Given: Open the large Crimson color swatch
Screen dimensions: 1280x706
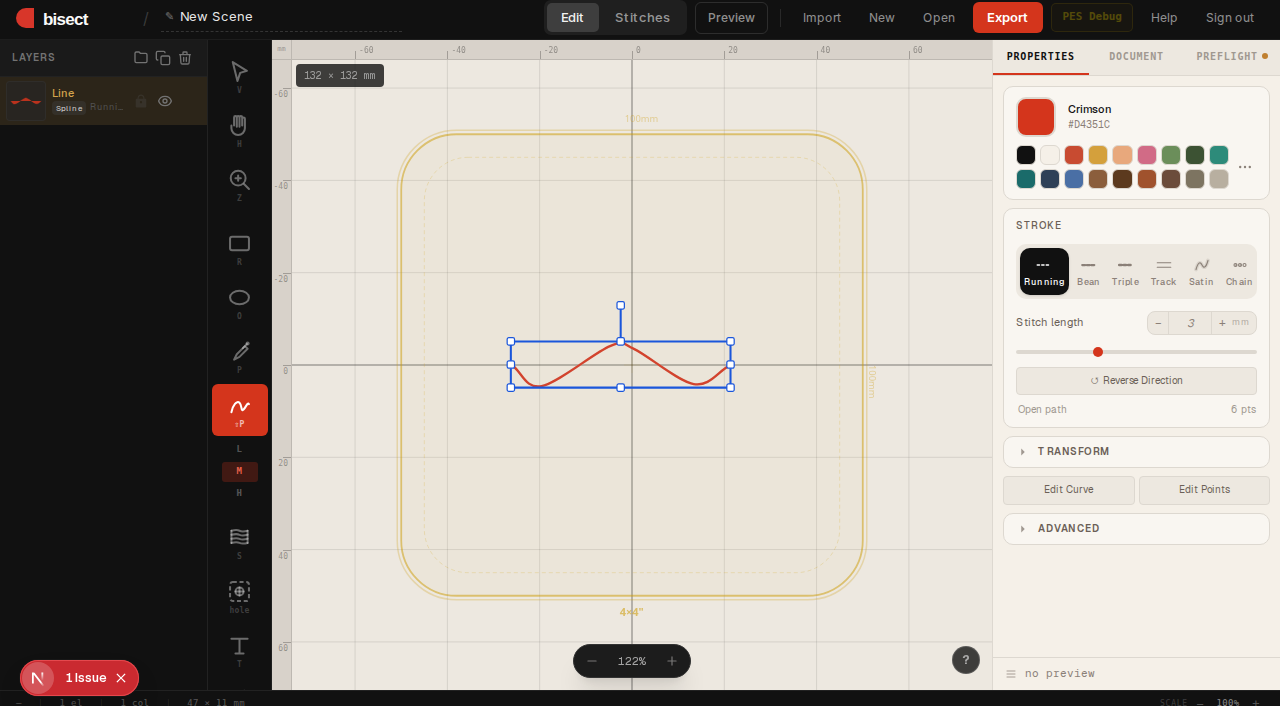Looking at the screenshot, I should pyautogui.click(x=1036, y=117).
